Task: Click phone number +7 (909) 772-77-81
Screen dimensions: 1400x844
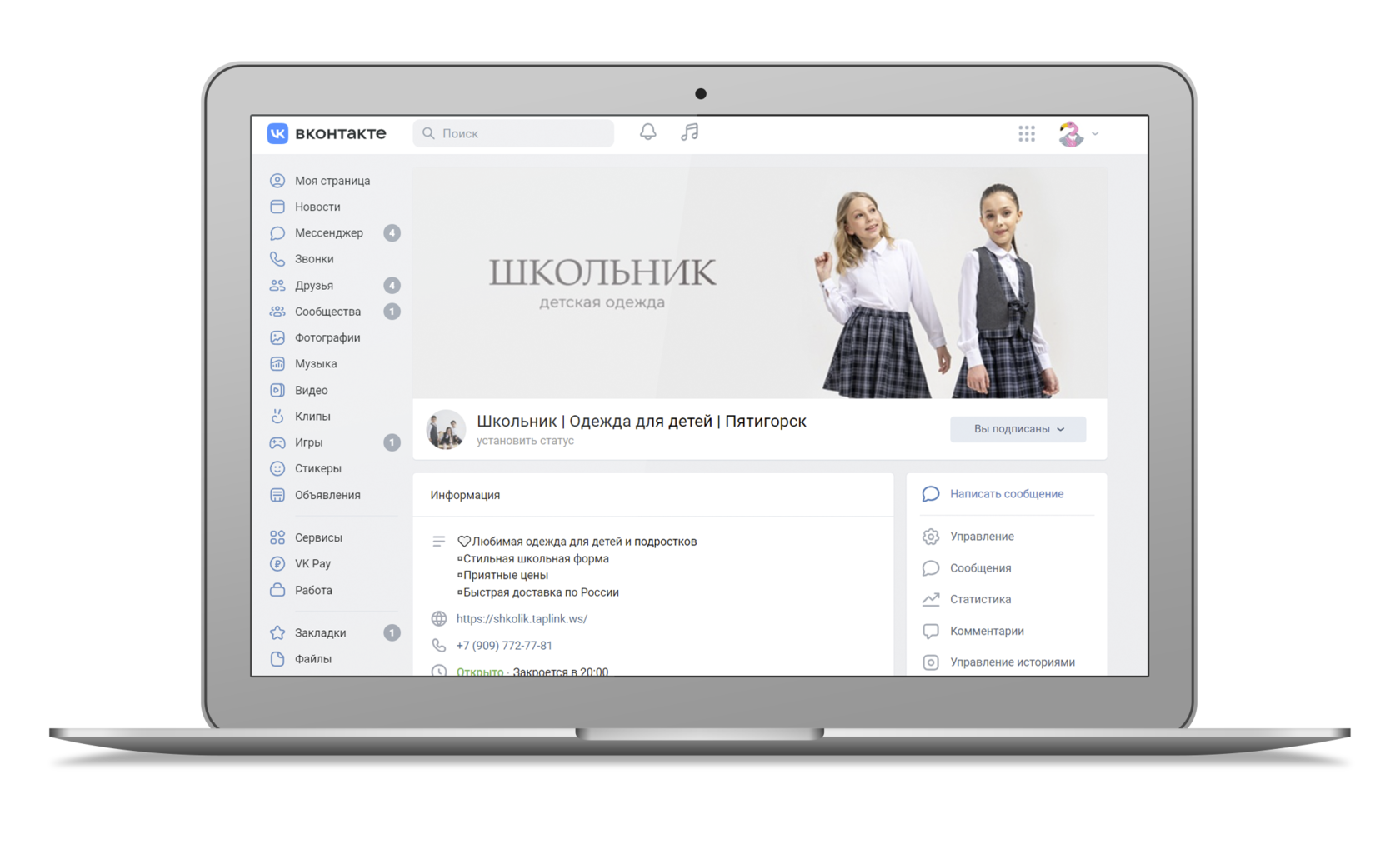Action: (x=504, y=646)
